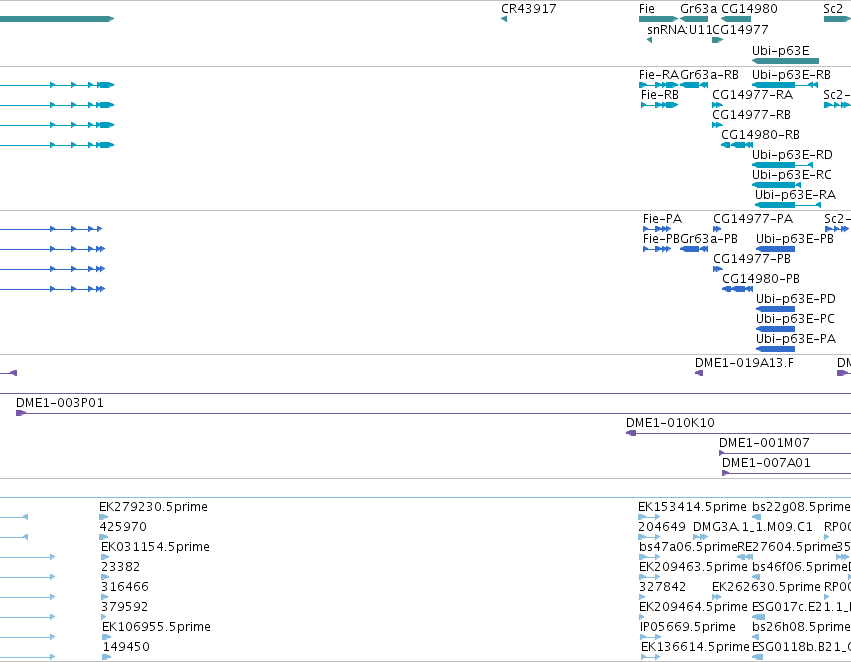This screenshot has height=662, width=851.
Task: Select EST RE27604.5prime
Action: pyautogui.click(x=745, y=557)
